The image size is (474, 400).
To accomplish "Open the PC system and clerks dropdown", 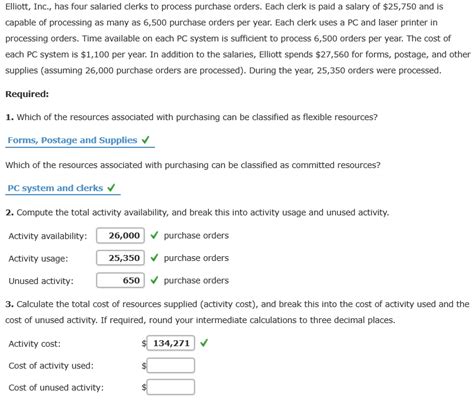I will click(63, 188).
